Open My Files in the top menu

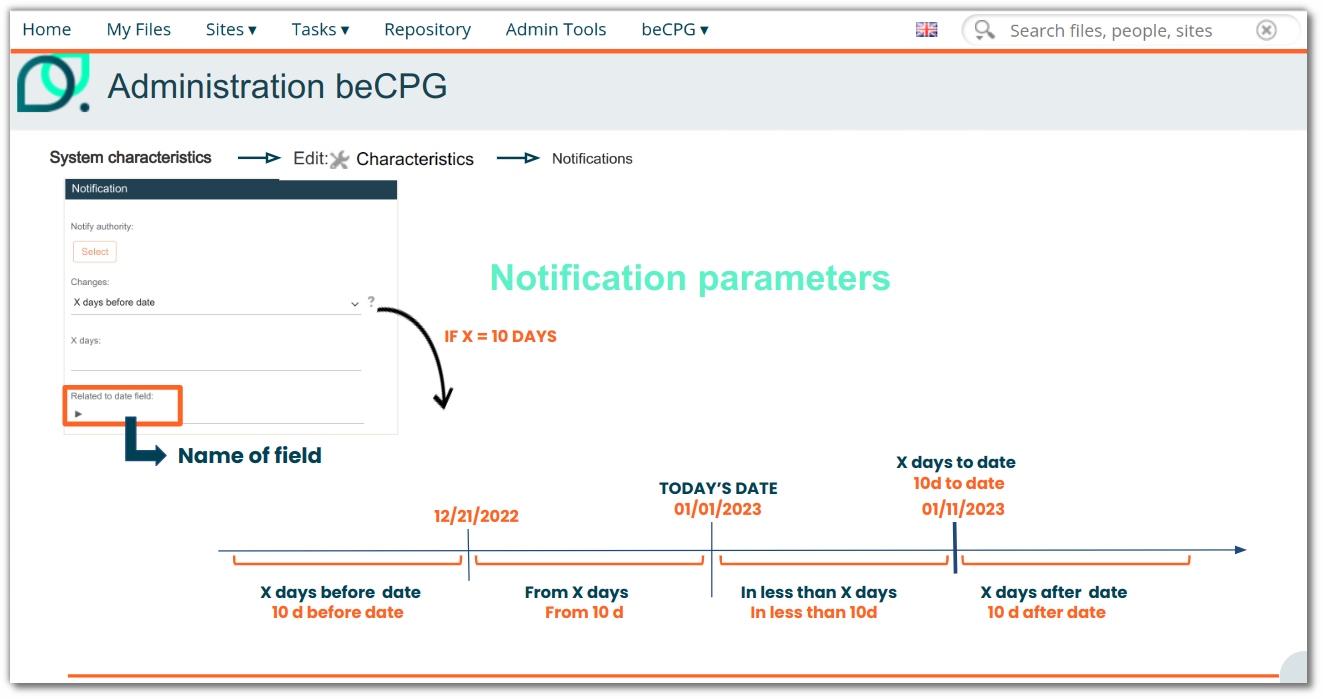click(x=139, y=30)
